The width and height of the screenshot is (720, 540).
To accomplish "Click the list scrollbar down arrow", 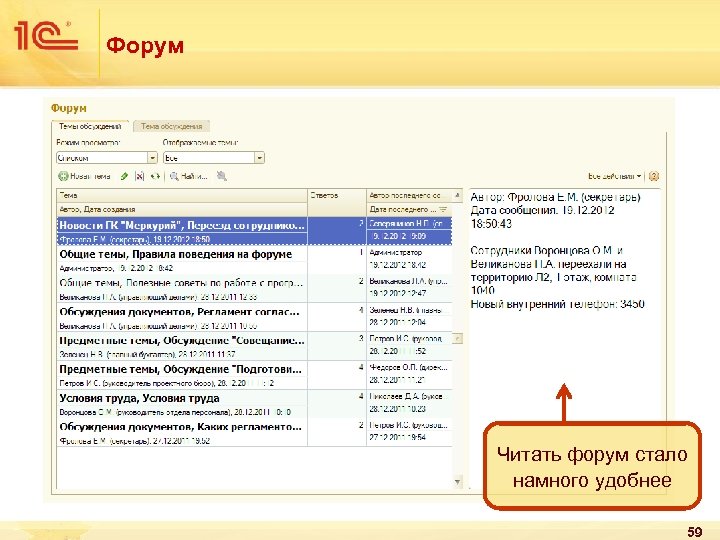I will point(457,482).
